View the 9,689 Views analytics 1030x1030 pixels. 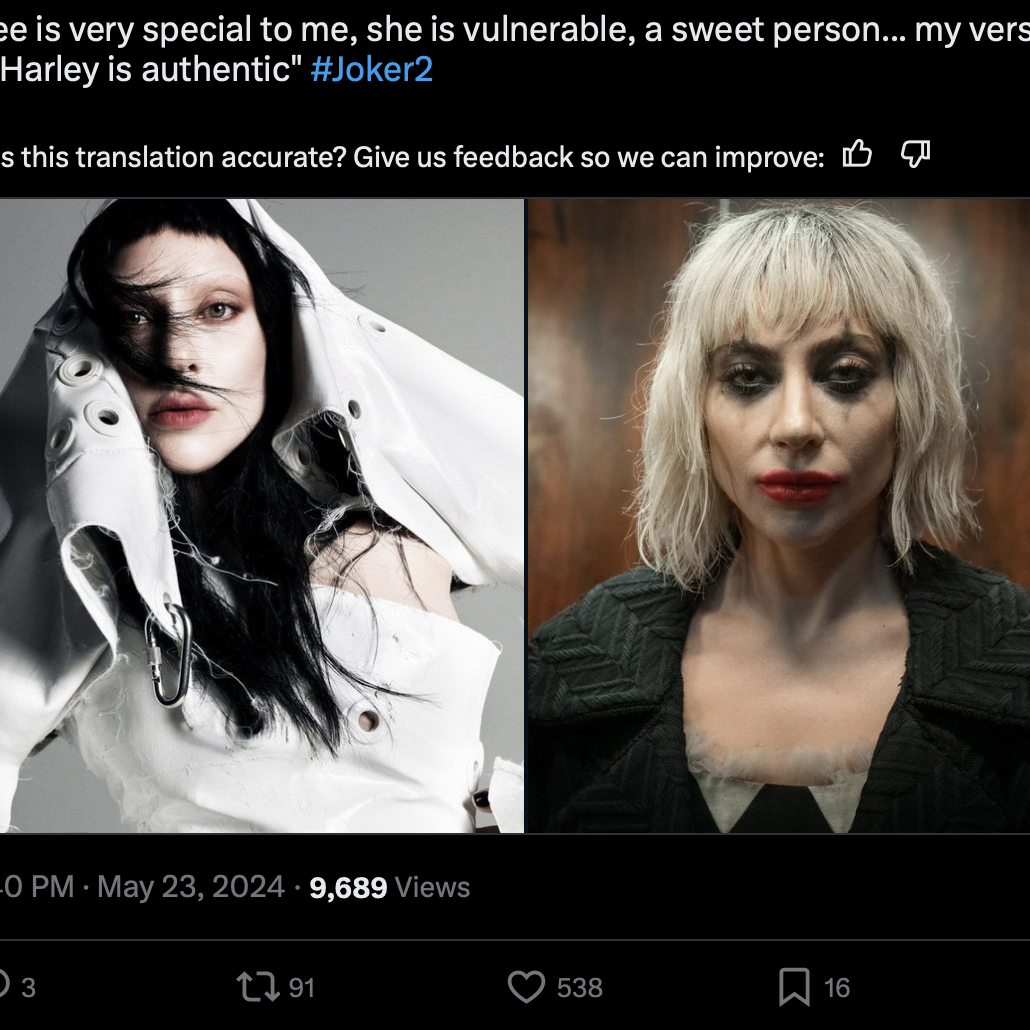(348, 887)
